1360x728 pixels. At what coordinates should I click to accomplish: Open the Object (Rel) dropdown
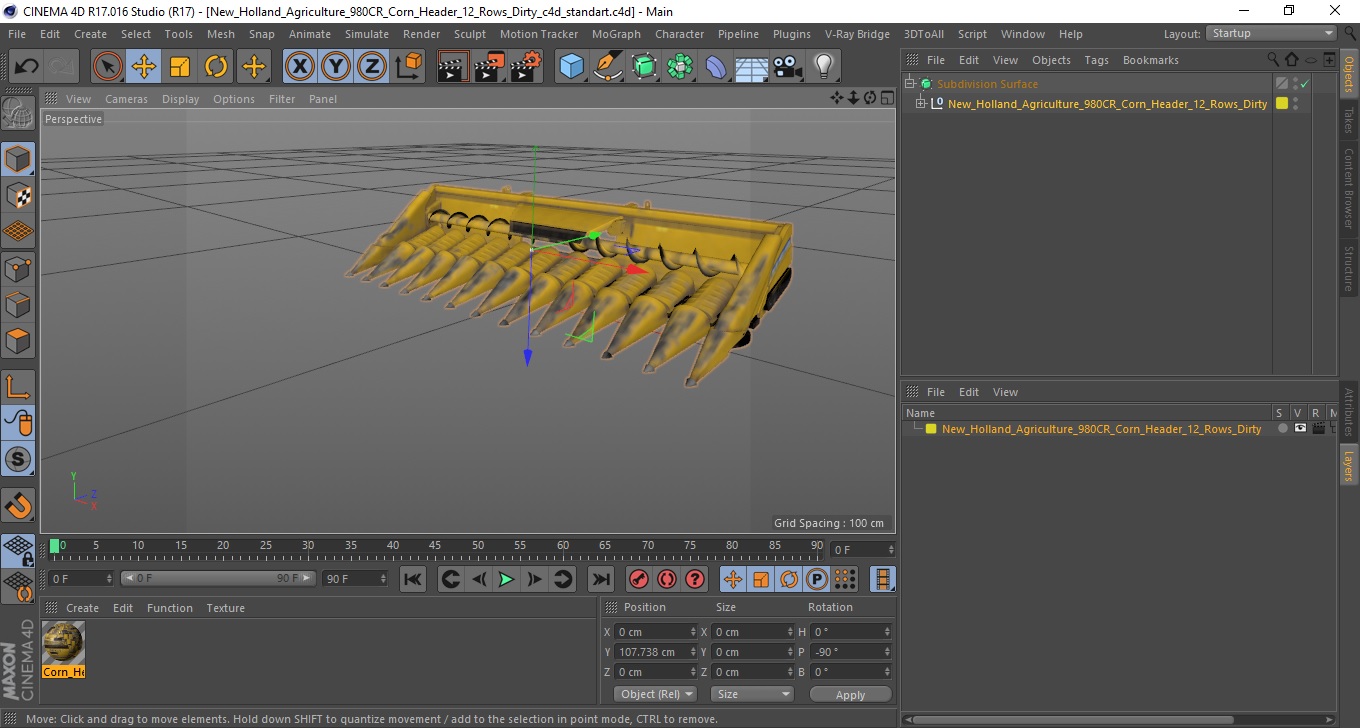[656, 694]
